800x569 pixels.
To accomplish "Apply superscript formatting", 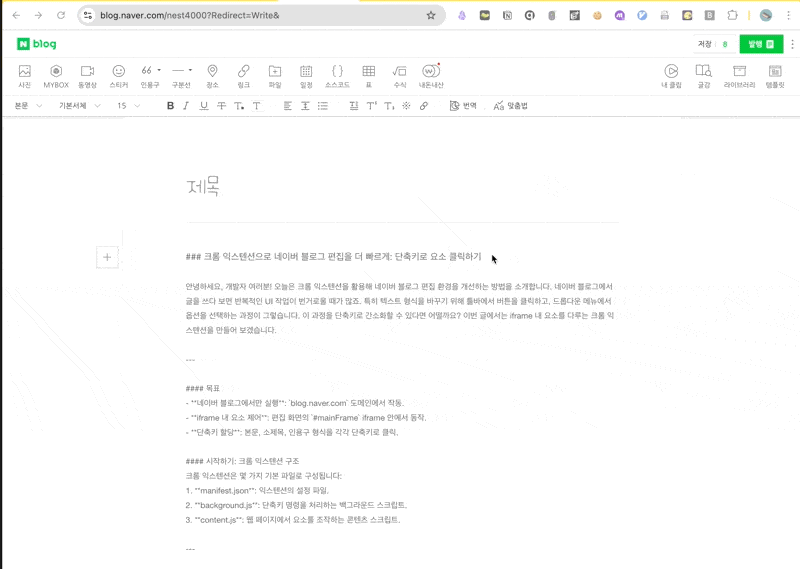I will (x=371, y=106).
